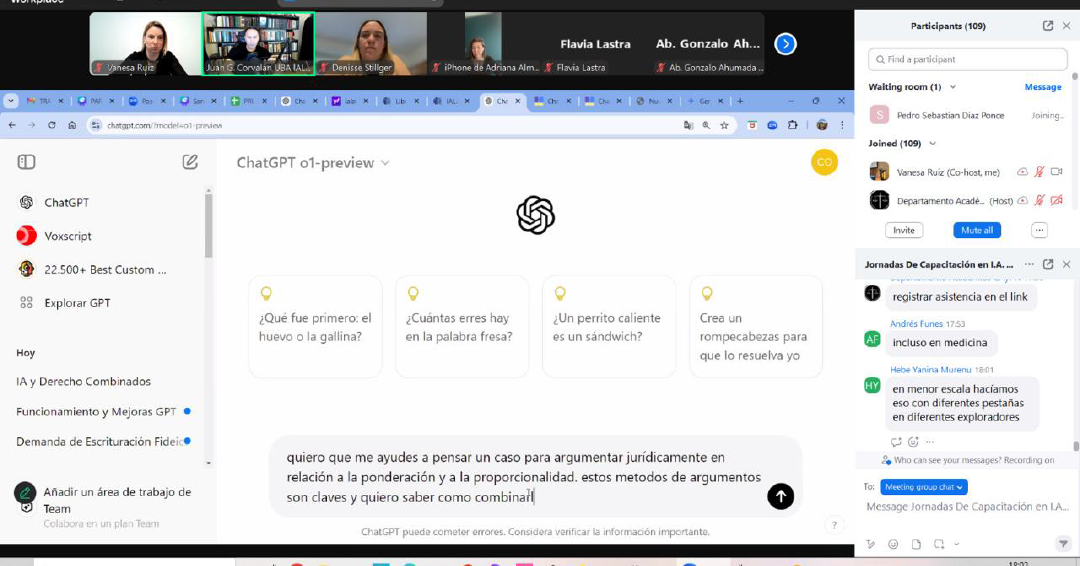Image resolution: width=1080 pixels, height=566 pixels.
Task: Open the question mark help button
Action: [834, 525]
